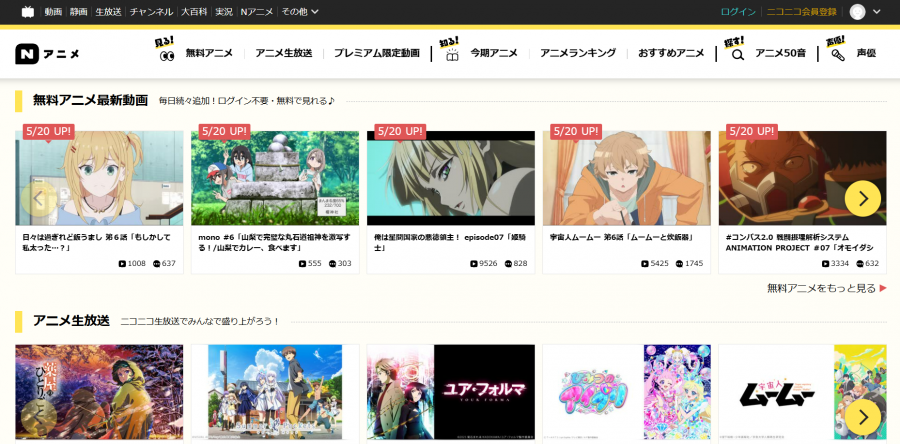Click play count icon beside 555
This screenshot has width=900, height=444.
[x=302, y=264]
